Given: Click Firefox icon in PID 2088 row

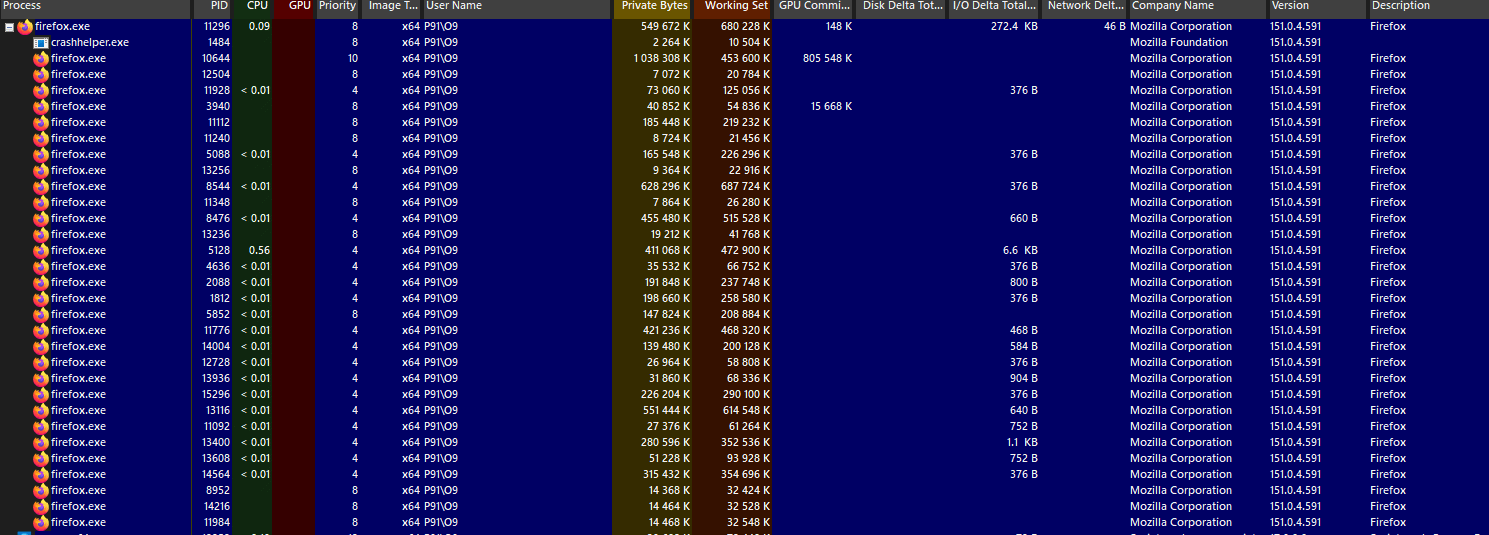Looking at the screenshot, I should [x=41, y=283].
